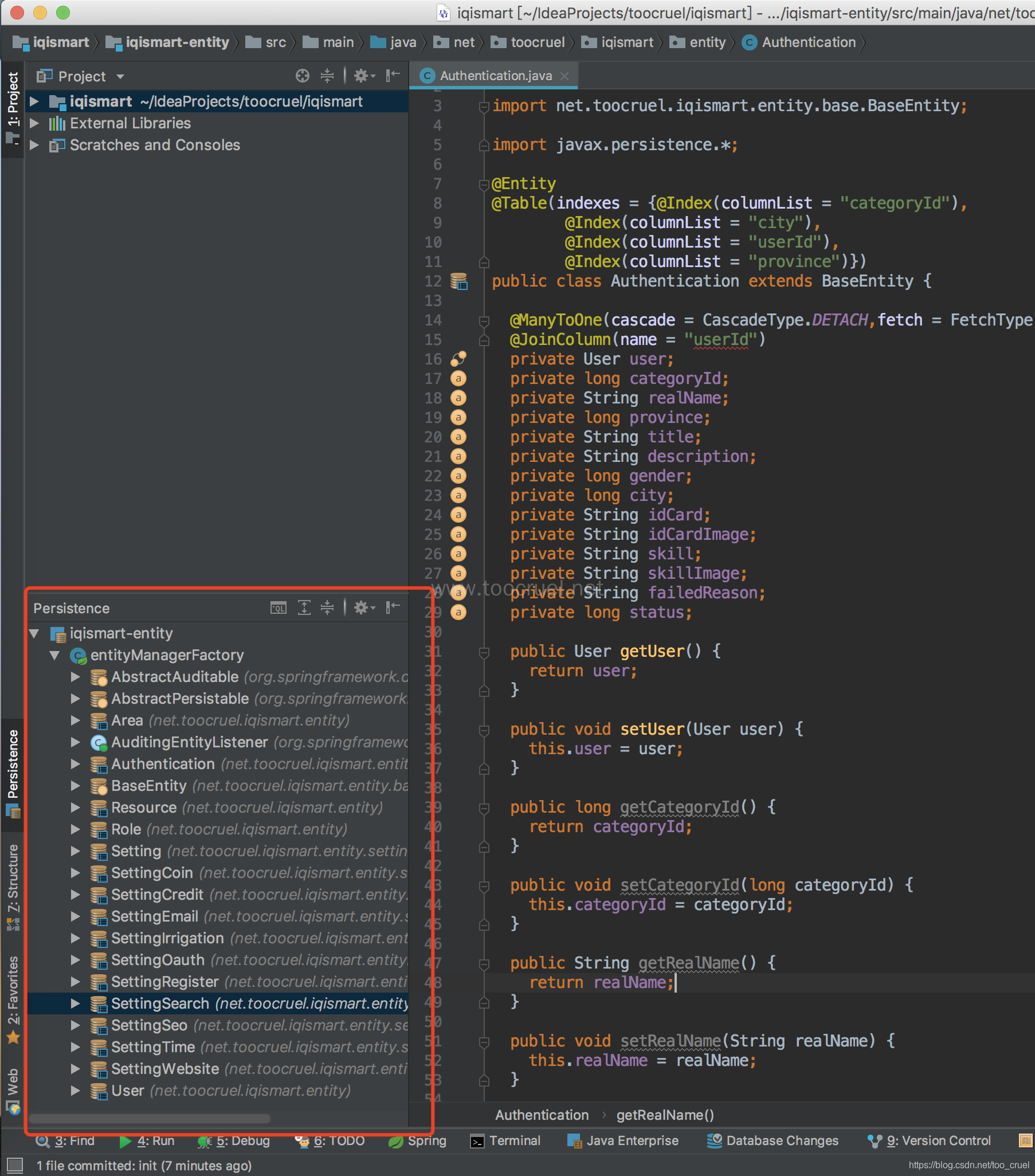Expand the SettingSearch entity node
Screen dimensions: 1035x1176
coord(76,1004)
